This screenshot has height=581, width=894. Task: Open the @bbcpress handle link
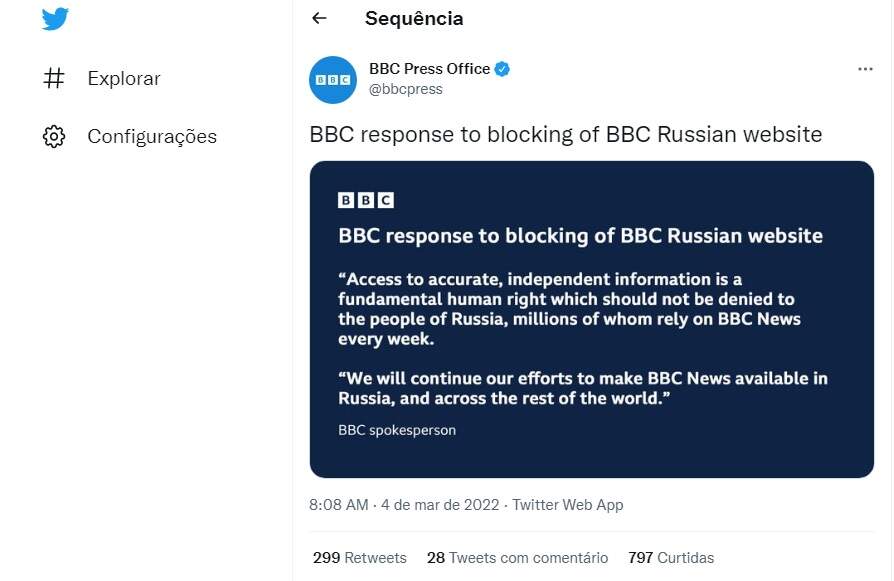[406, 89]
